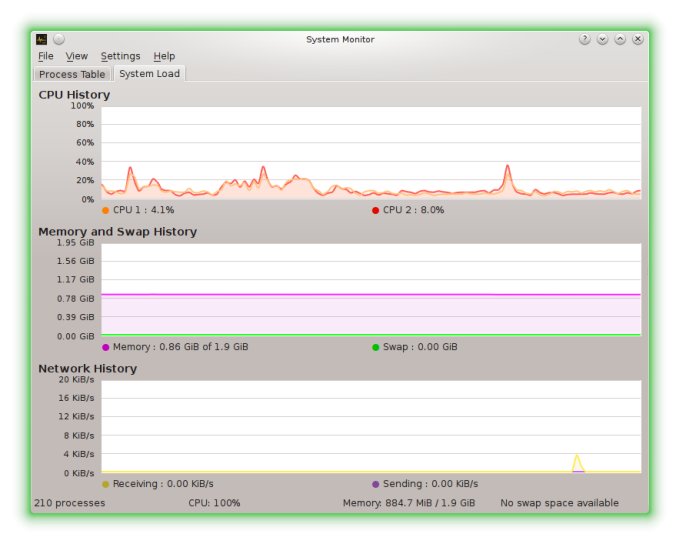Click the green Swap legend dot

[376, 347]
